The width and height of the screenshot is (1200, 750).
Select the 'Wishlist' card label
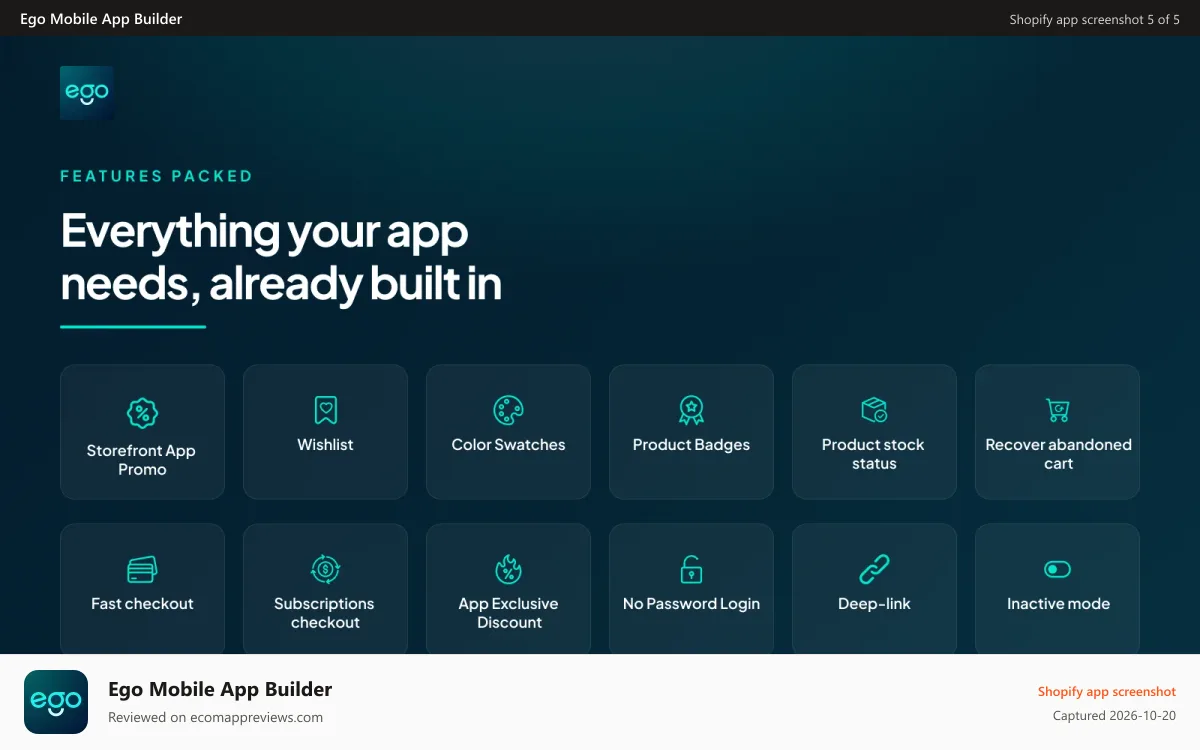(325, 445)
